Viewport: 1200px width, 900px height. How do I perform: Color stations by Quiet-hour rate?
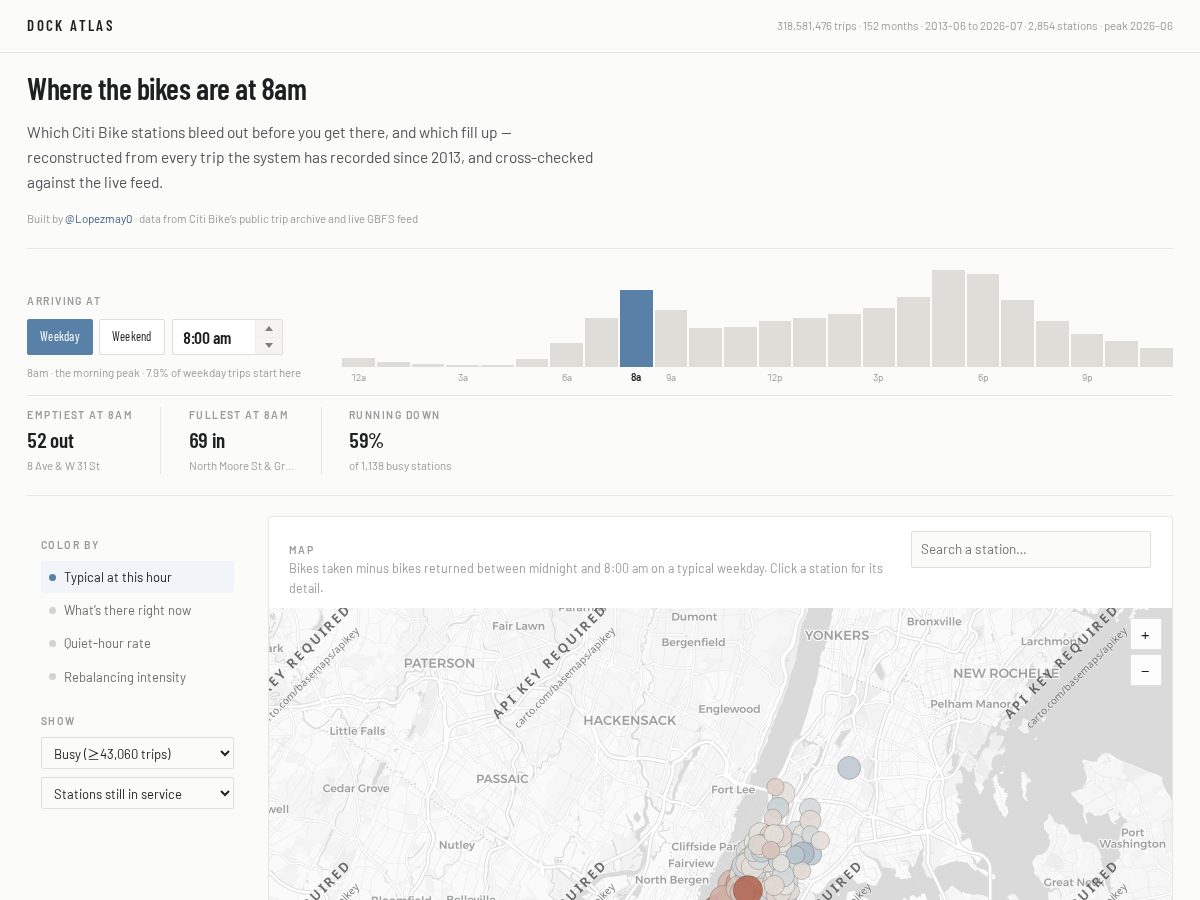137,643
